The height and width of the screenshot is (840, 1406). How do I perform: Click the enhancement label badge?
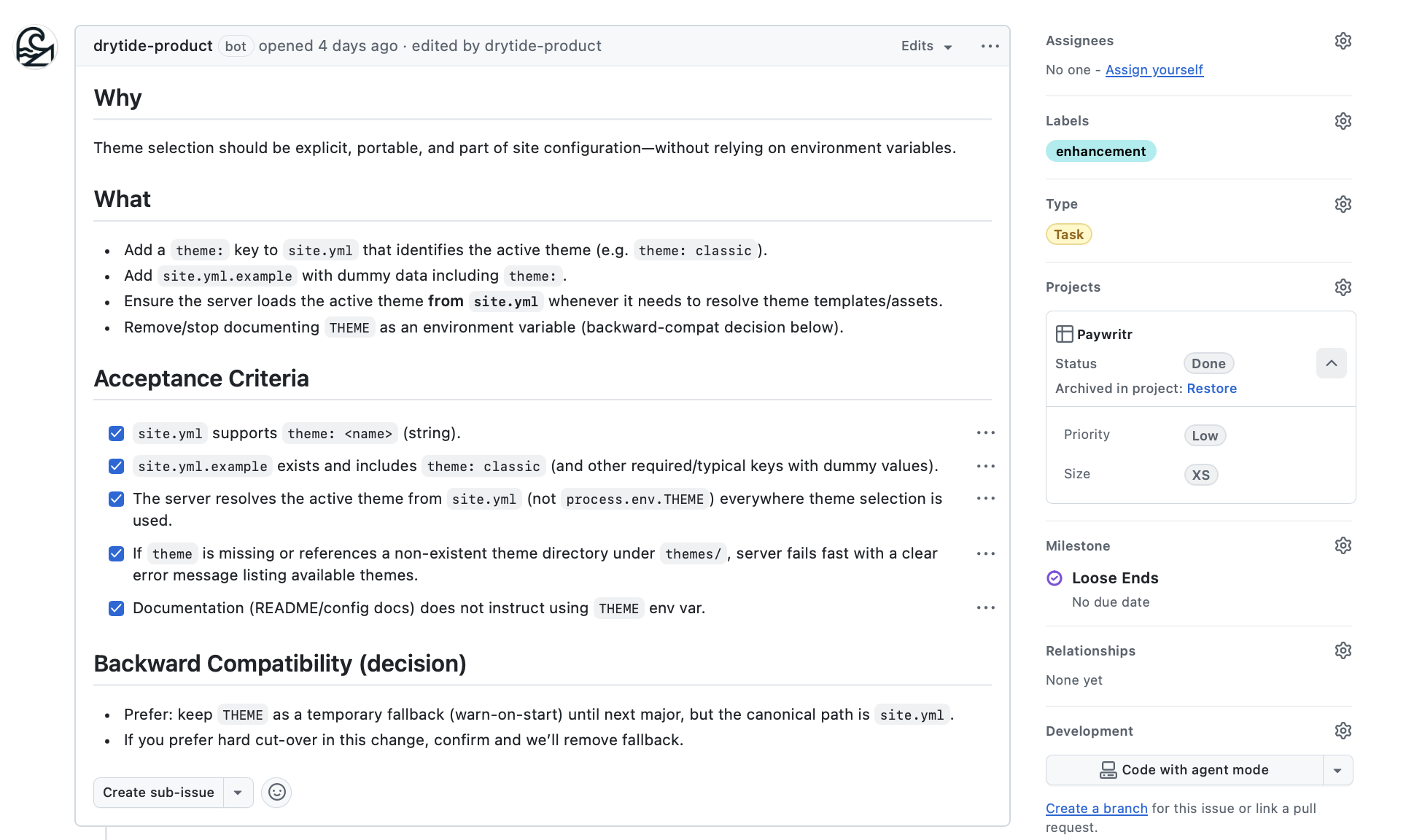[1100, 151]
